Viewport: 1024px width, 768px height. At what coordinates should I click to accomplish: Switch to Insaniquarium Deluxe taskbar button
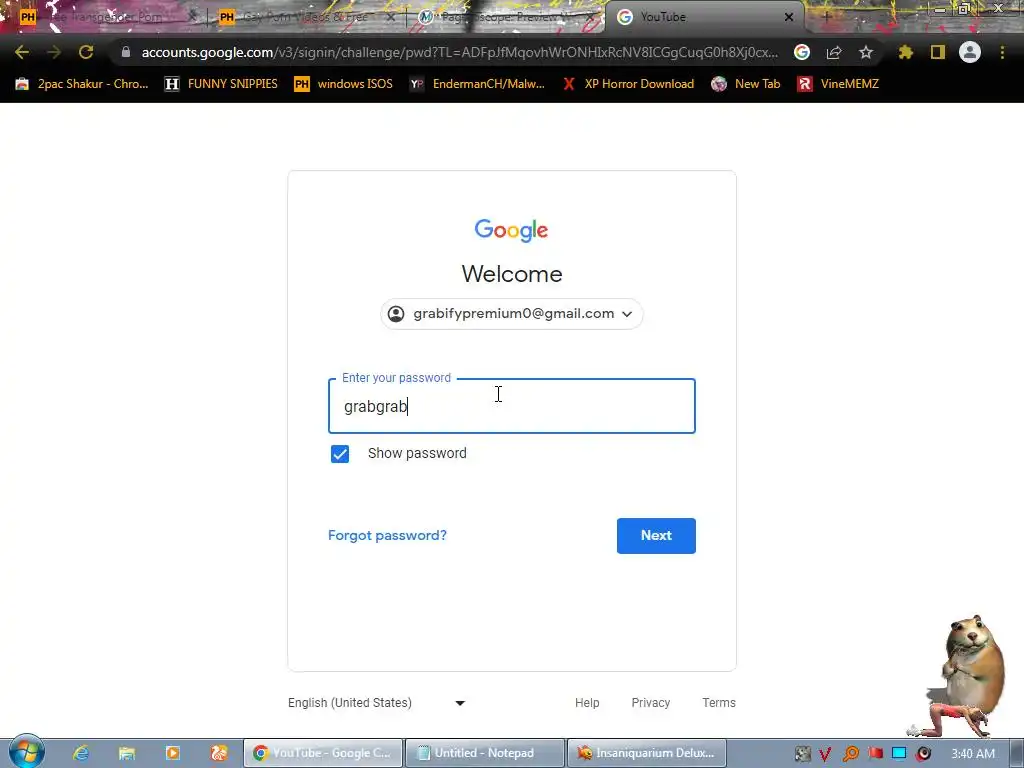pyautogui.click(x=647, y=753)
